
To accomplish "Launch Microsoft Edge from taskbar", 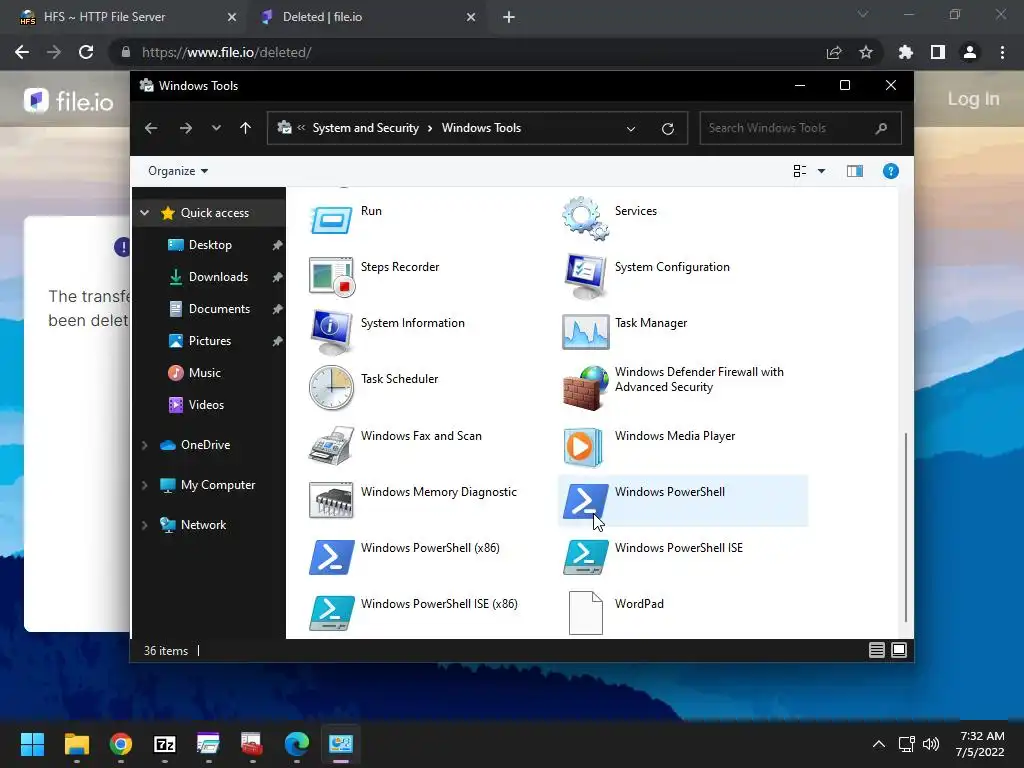I will click(x=296, y=744).
